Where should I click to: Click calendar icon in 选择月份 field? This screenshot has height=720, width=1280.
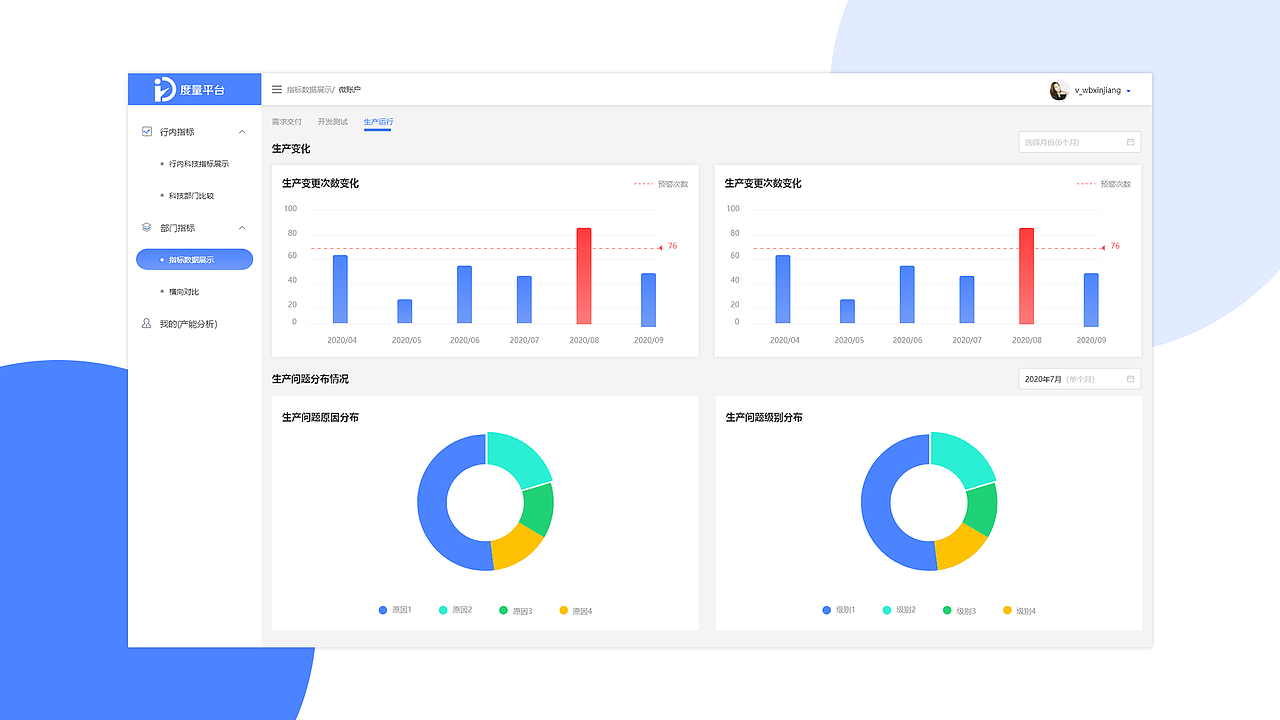(x=1130, y=142)
